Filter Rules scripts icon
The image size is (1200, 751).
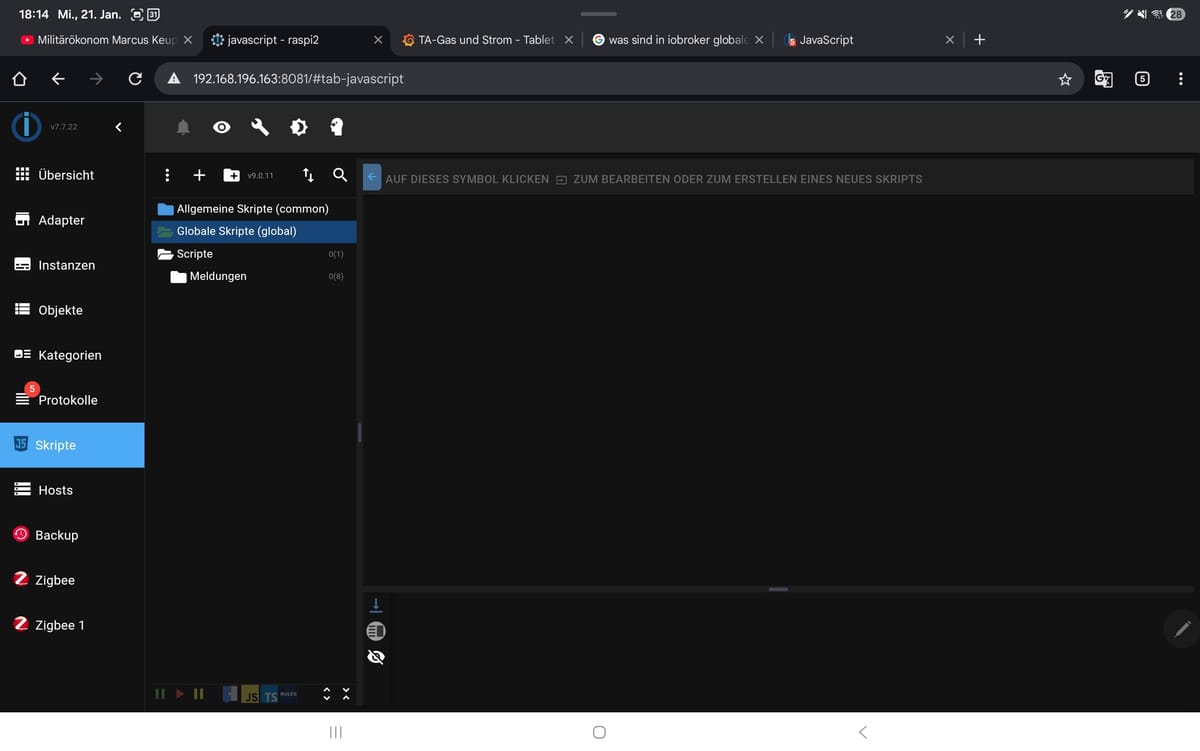pyautogui.click(x=289, y=693)
